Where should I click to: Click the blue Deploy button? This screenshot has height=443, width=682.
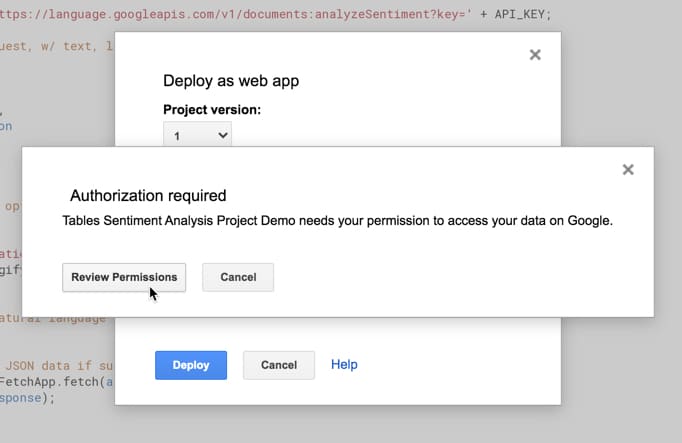click(x=191, y=365)
